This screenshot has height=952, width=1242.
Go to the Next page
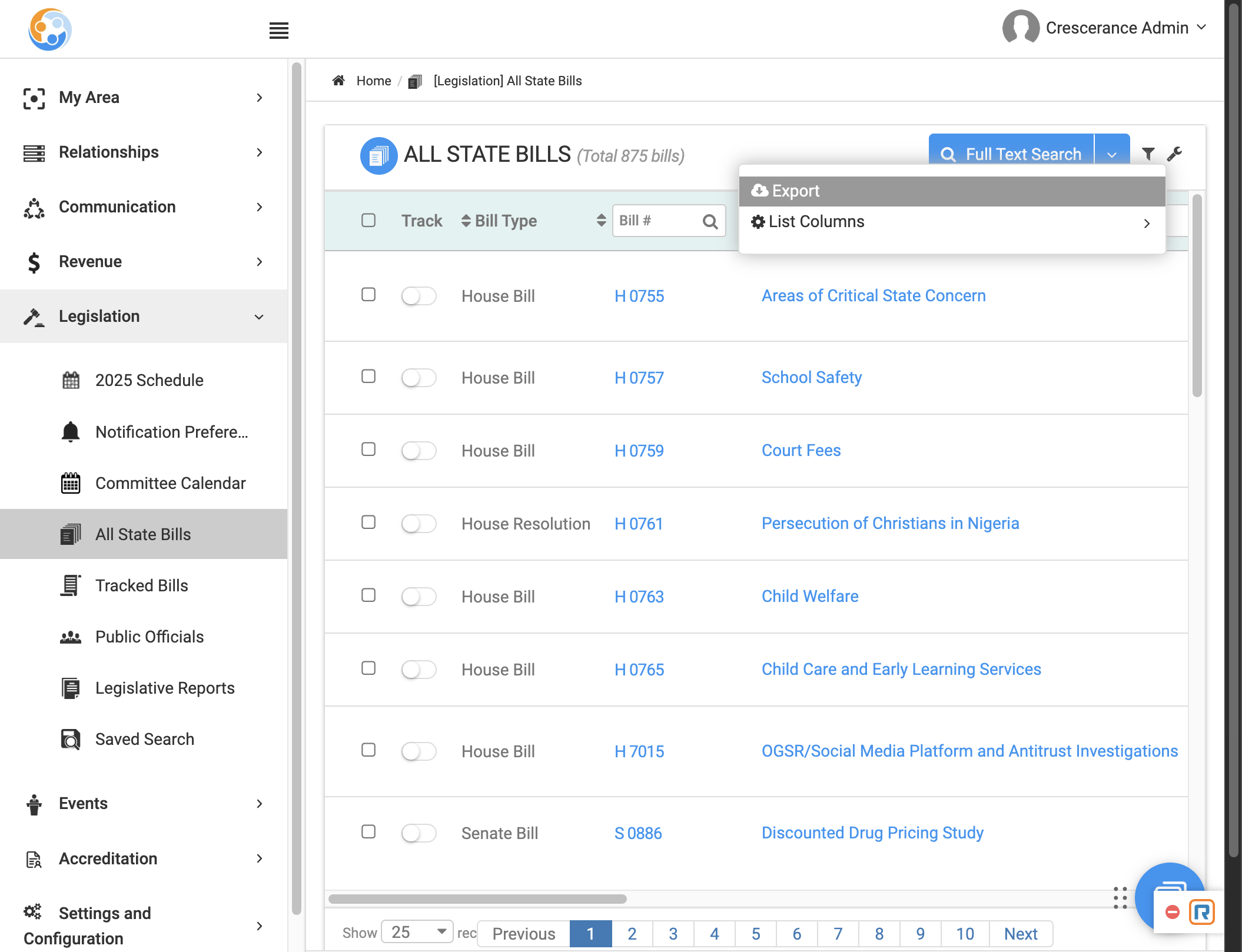point(1021,934)
